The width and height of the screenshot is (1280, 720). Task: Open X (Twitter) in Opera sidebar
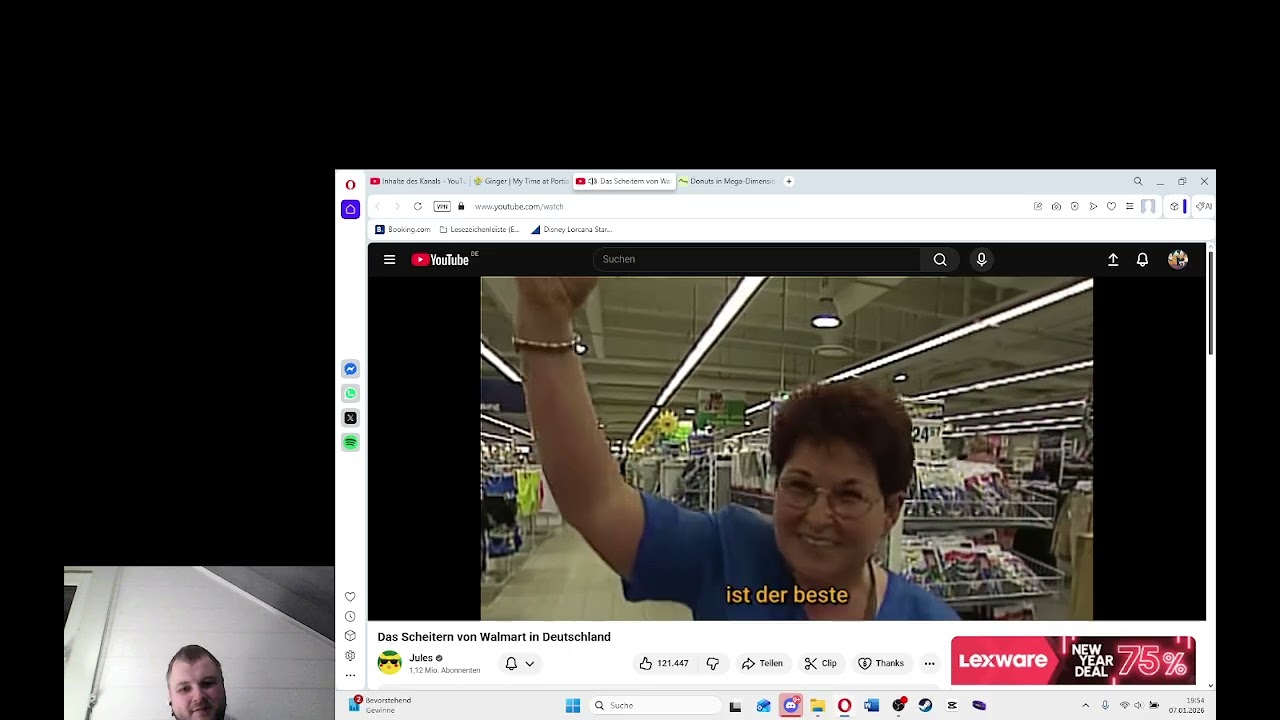coord(350,418)
